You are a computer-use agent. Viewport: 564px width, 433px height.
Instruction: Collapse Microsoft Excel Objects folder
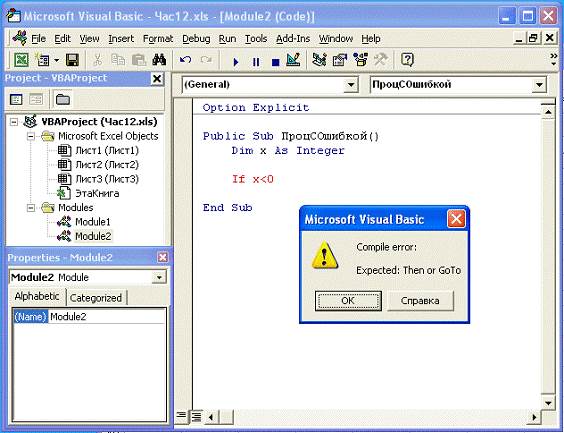click(31, 136)
